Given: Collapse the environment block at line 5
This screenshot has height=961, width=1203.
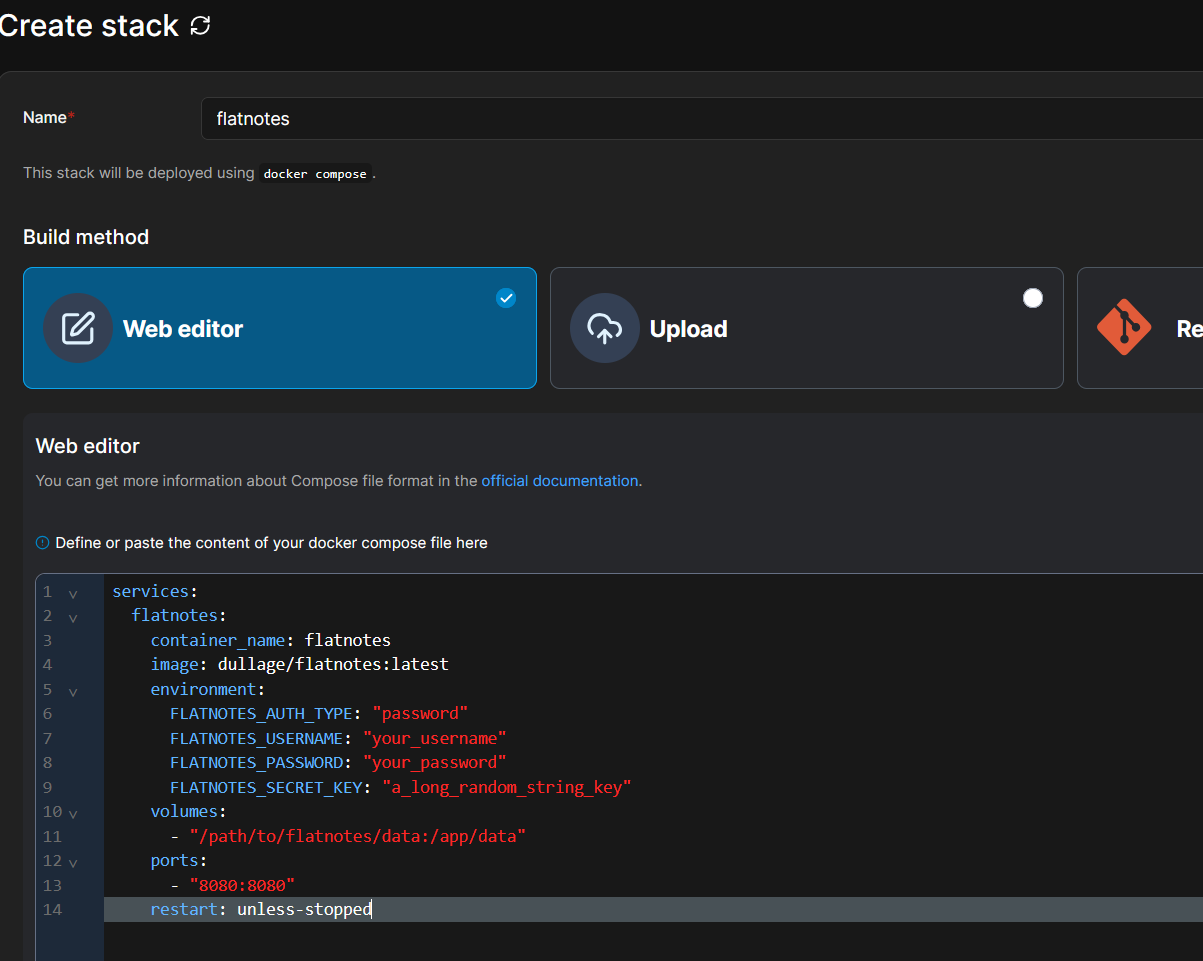Looking at the screenshot, I should [x=73, y=691].
